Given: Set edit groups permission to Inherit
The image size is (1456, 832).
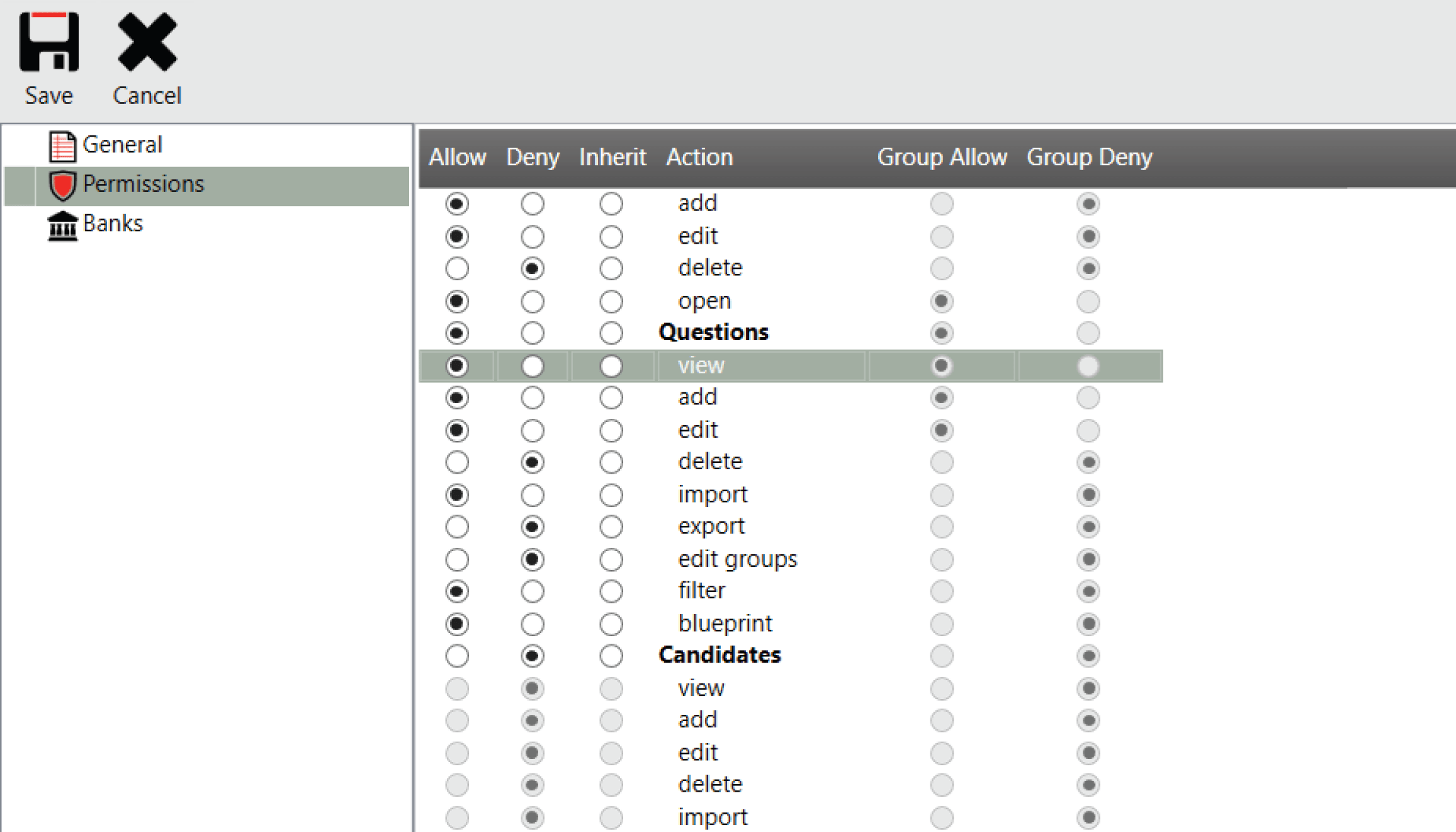Looking at the screenshot, I should coord(611,559).
